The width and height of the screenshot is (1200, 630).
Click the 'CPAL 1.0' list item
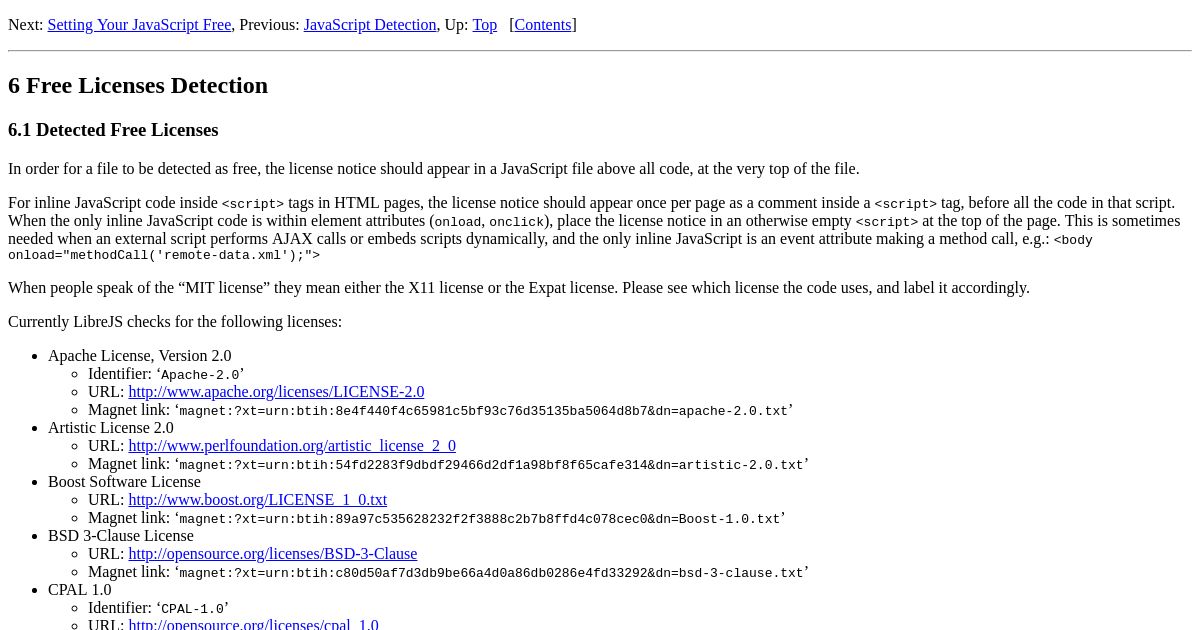[80, 590]
